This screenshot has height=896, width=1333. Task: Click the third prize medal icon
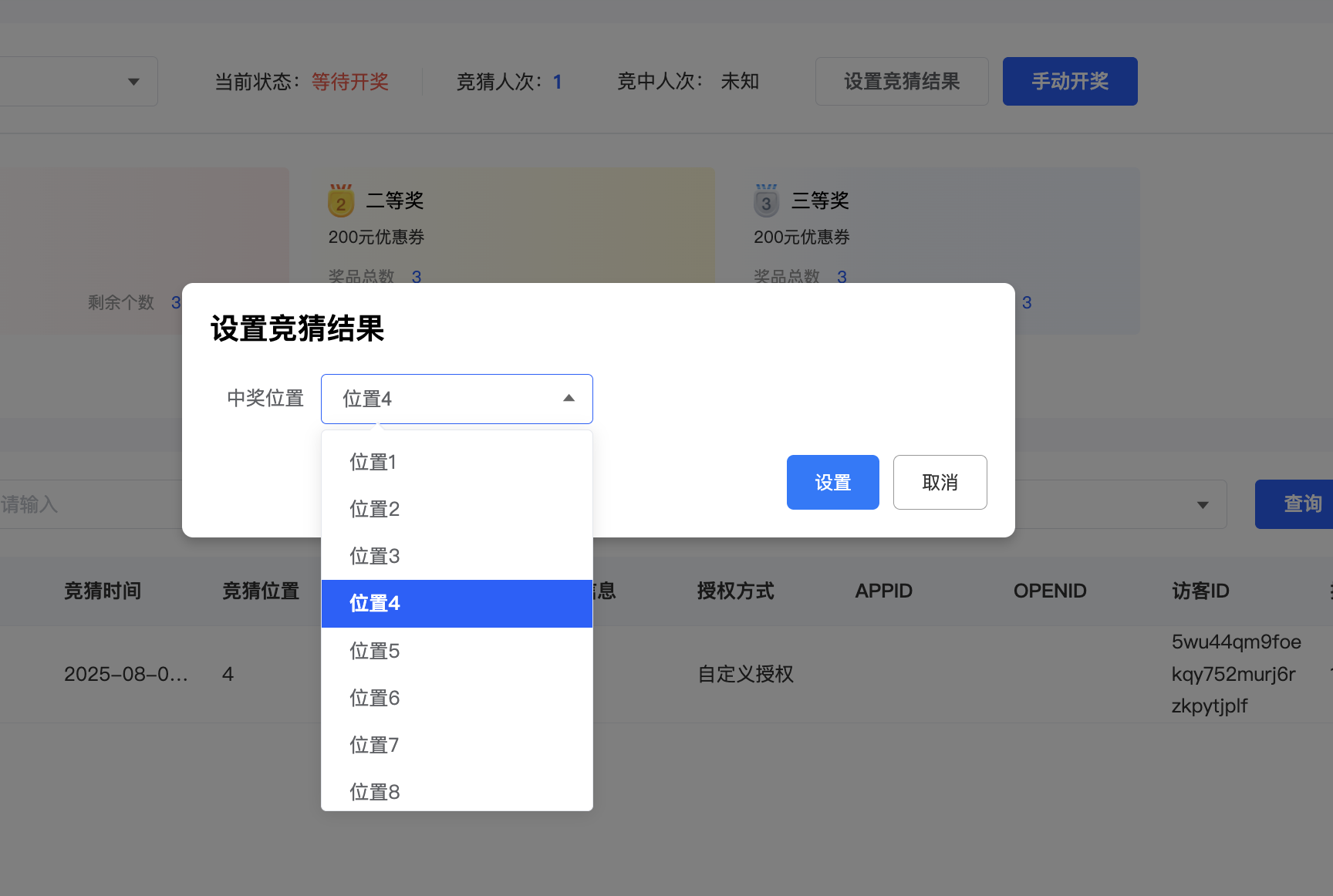tap(766, 201)
